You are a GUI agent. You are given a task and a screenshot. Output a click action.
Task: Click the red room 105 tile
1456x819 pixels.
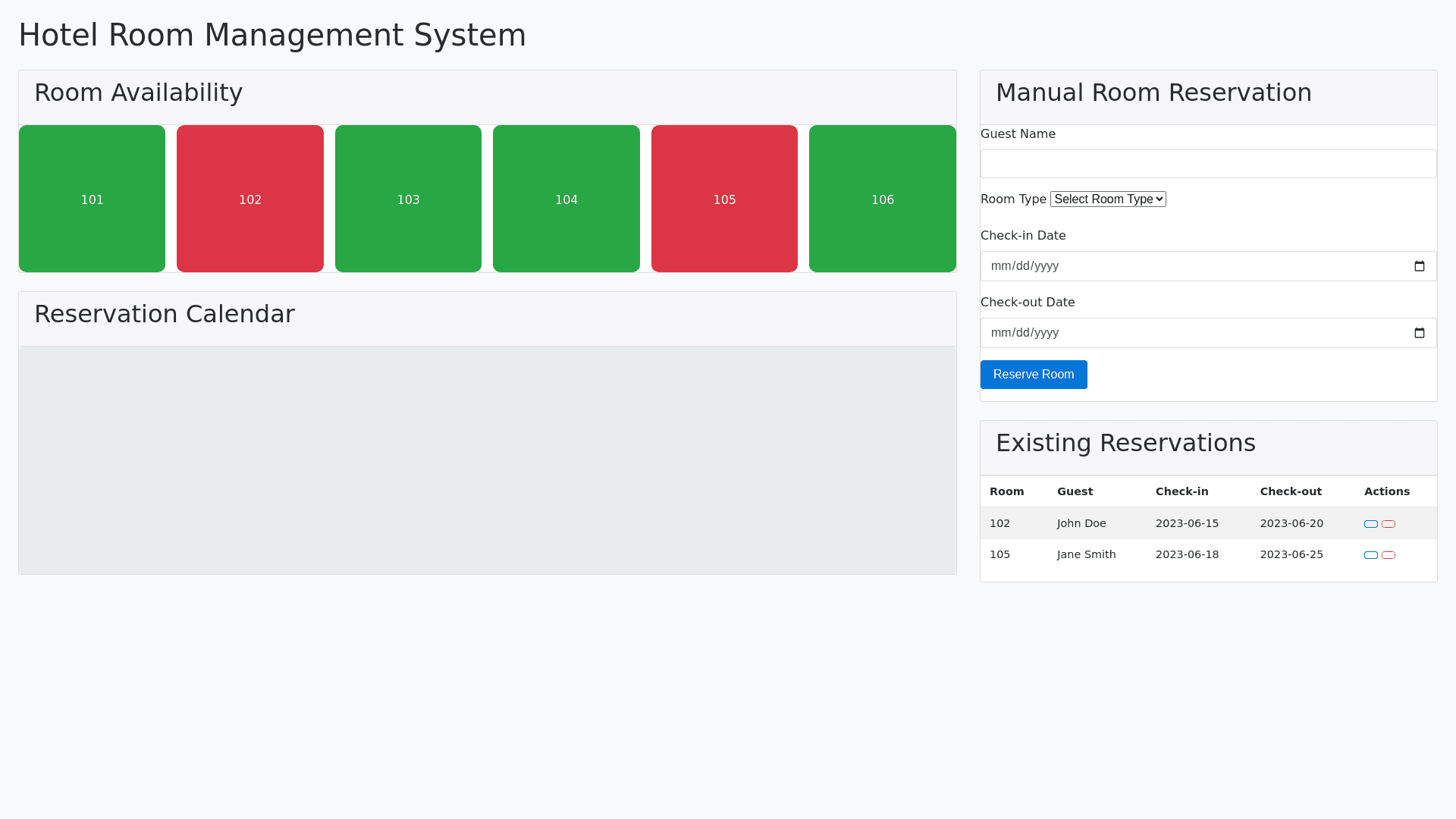724,199
